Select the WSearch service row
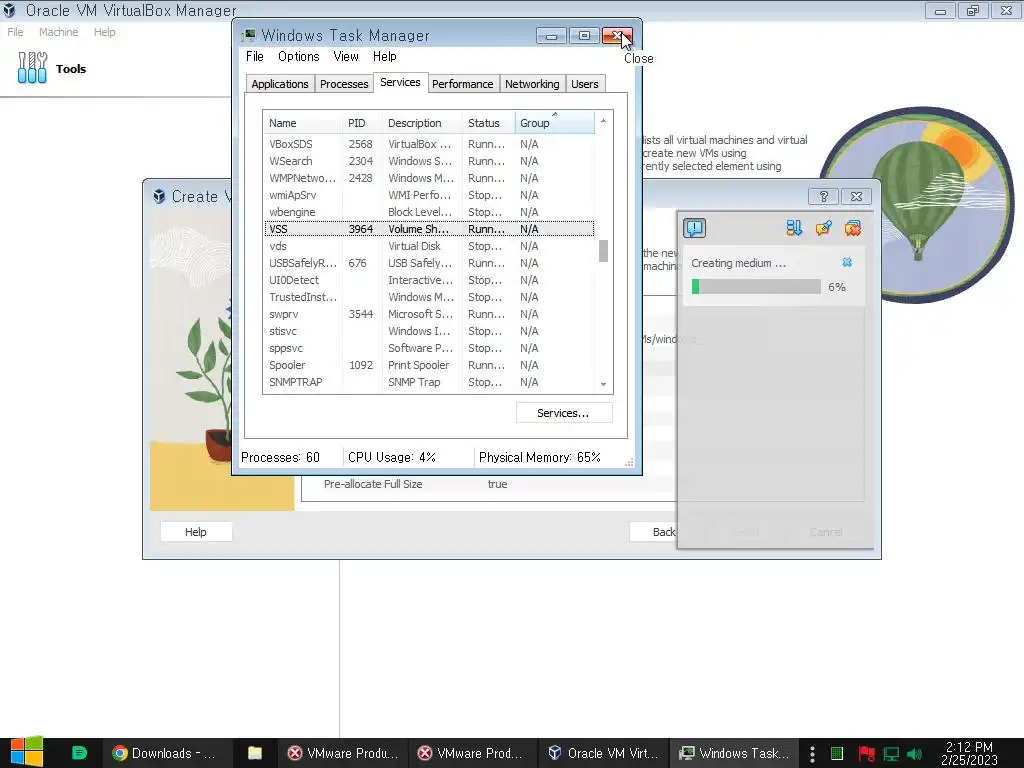The height and width of the screenshot is (768, 1024). point(429,161)
